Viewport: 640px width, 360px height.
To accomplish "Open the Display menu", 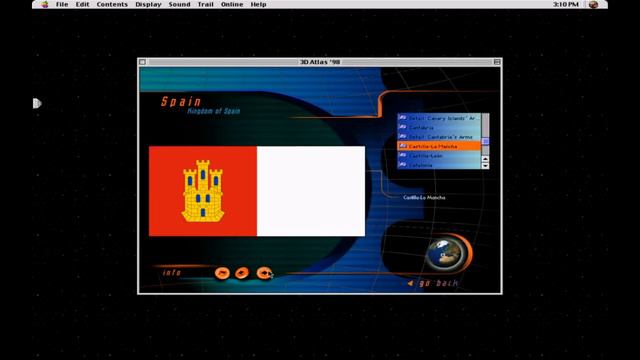I will [148, 4].
